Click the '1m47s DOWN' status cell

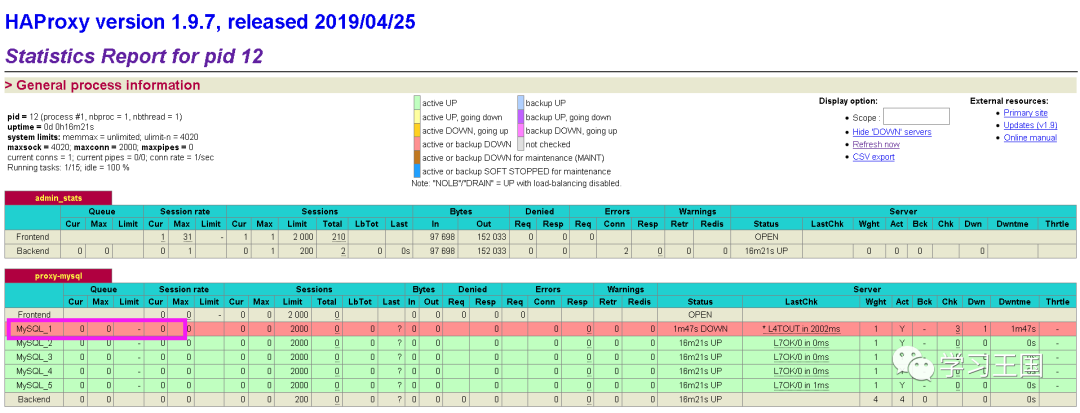700,329
